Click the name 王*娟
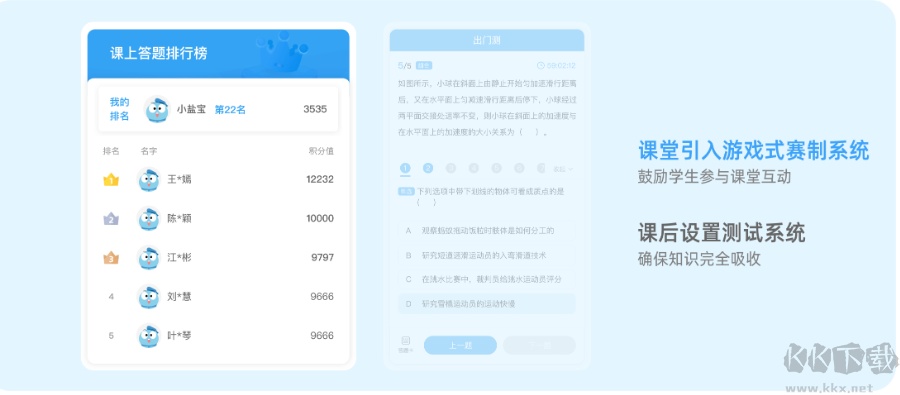Viewport: 900px width, 395px height. (180, 180)
